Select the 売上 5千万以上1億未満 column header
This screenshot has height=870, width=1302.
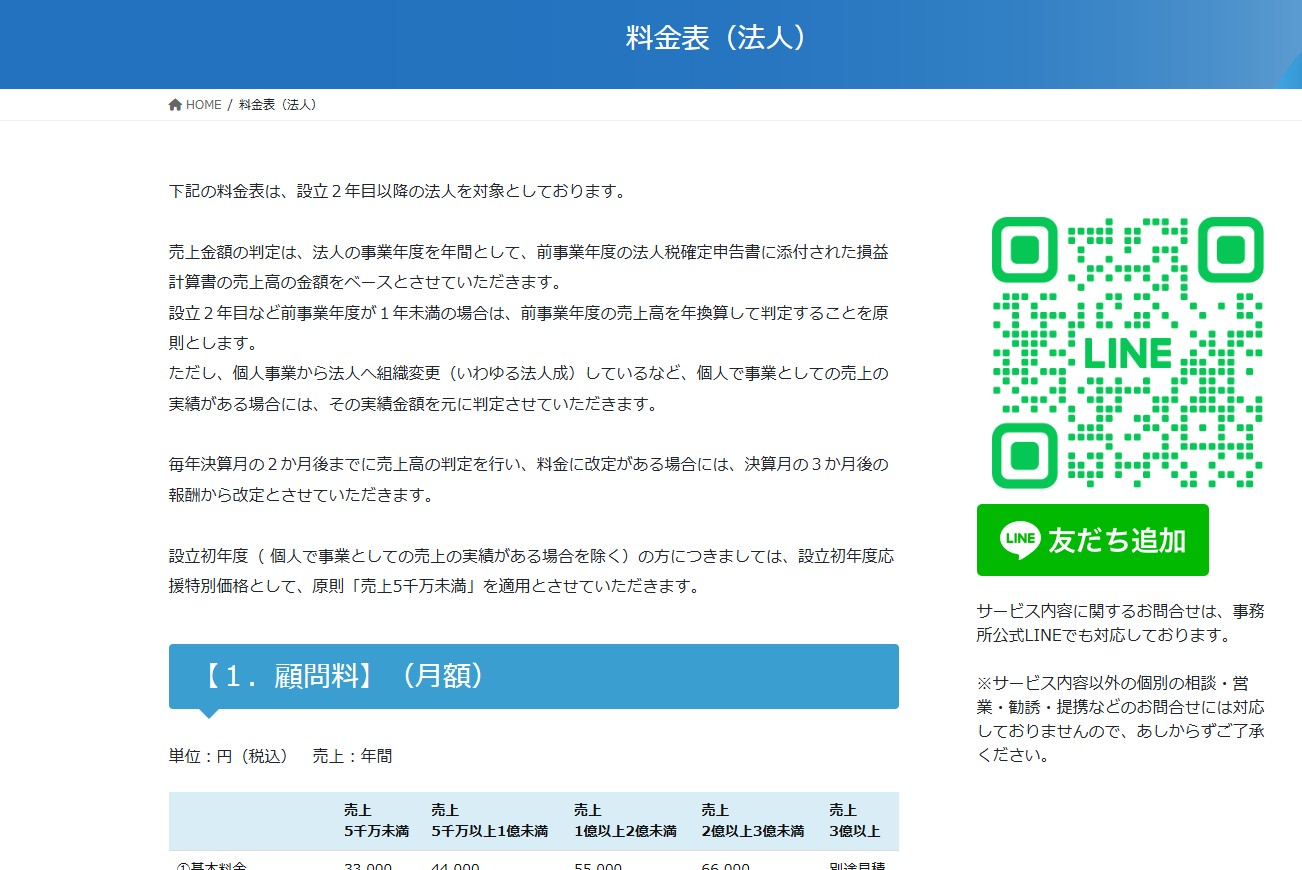point(489,820)
